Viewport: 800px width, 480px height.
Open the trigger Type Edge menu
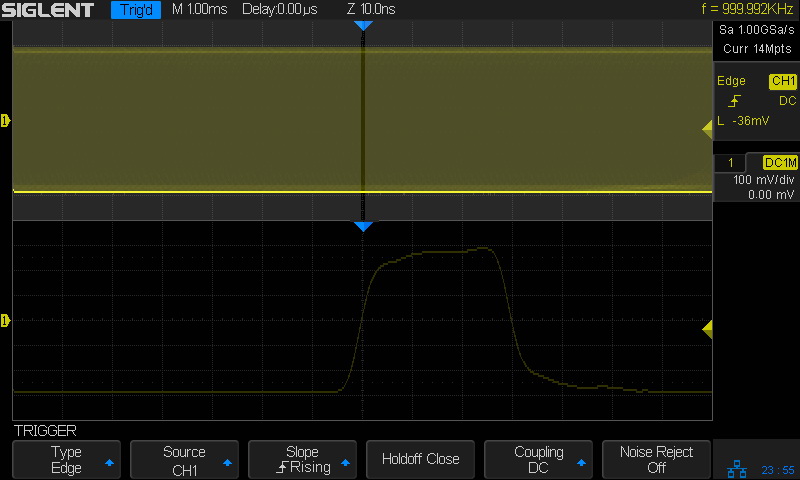pos(66,459)
